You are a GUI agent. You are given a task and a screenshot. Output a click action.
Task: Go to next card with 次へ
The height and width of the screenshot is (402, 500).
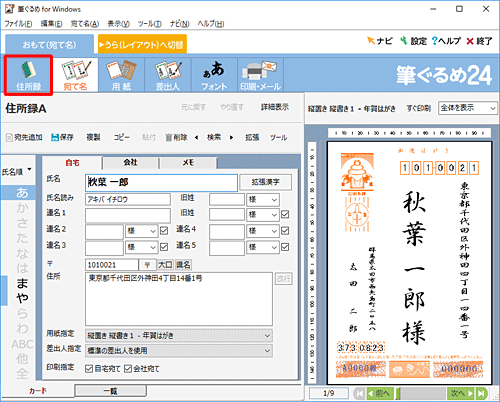coord(460,394)
